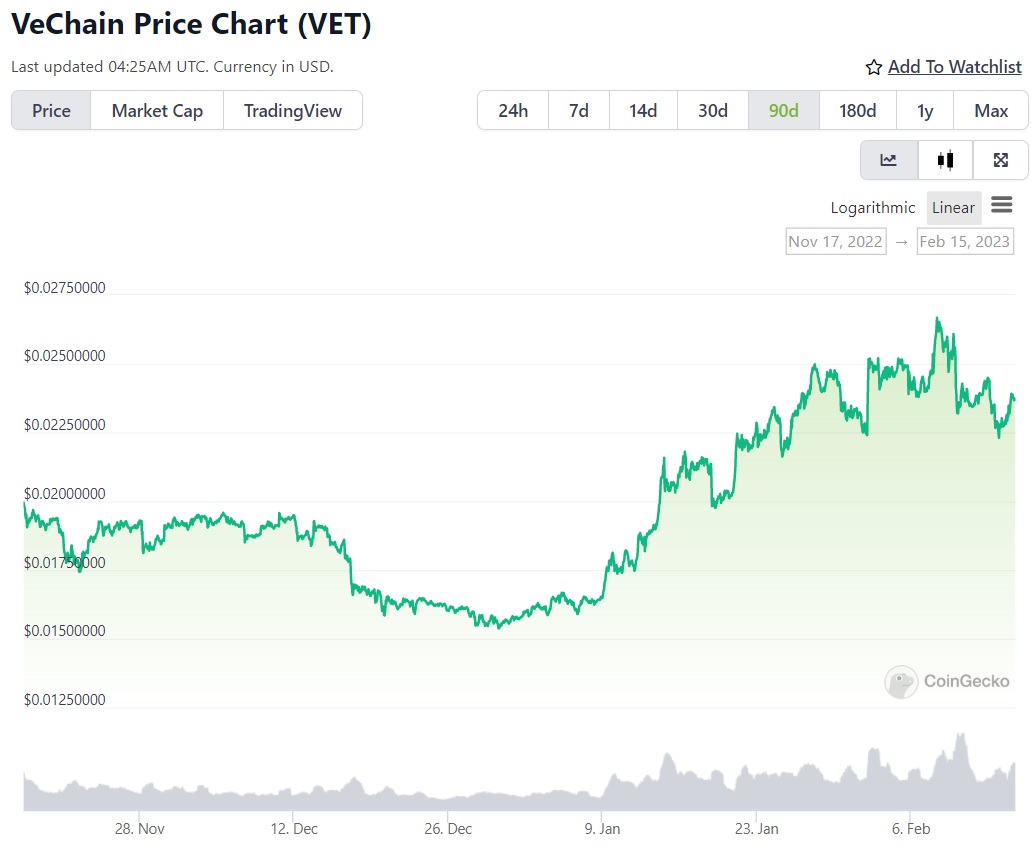Open the Feb 15, 2023 end date picker
Screen dimensions: 1031x853
[964, 240]
